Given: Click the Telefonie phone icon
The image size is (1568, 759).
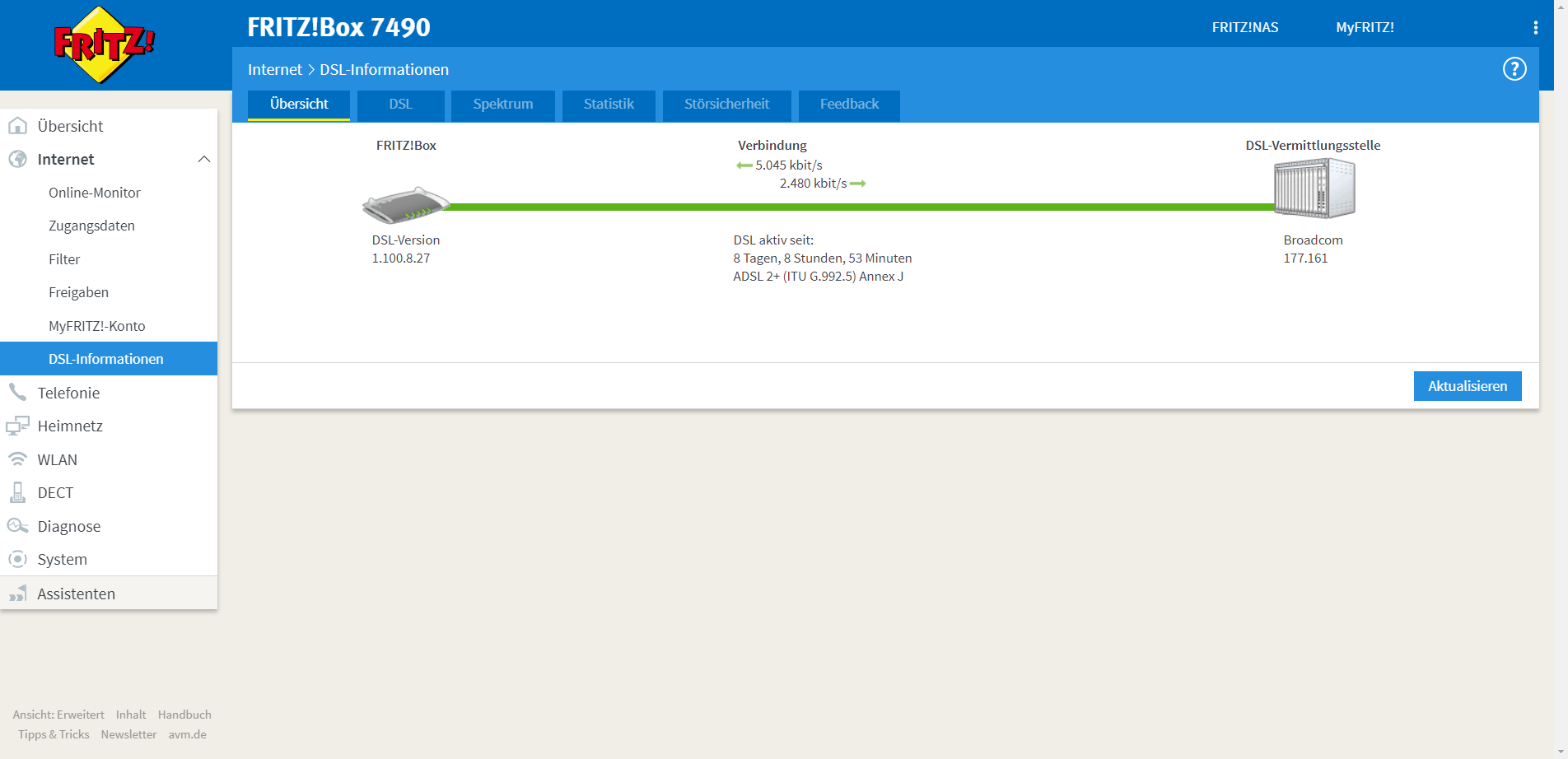Looking at the screenshot, I should pyautogui.click(x=17, y=392).
